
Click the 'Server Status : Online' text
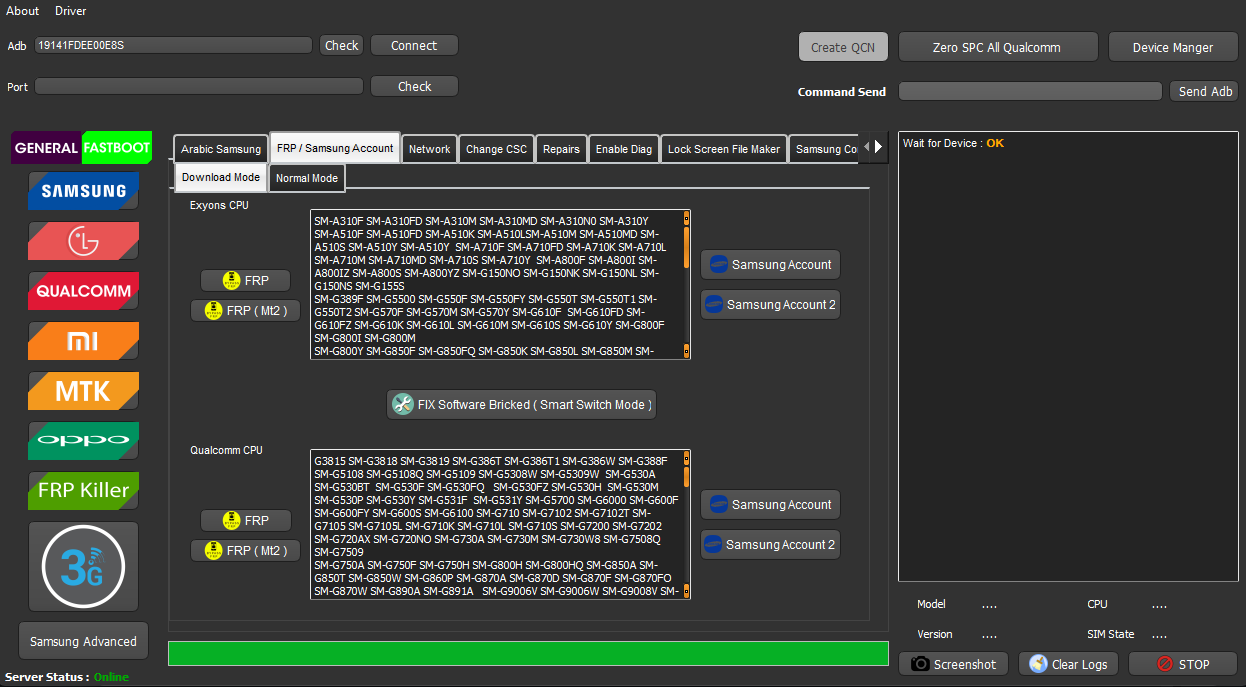click(67, 677)
